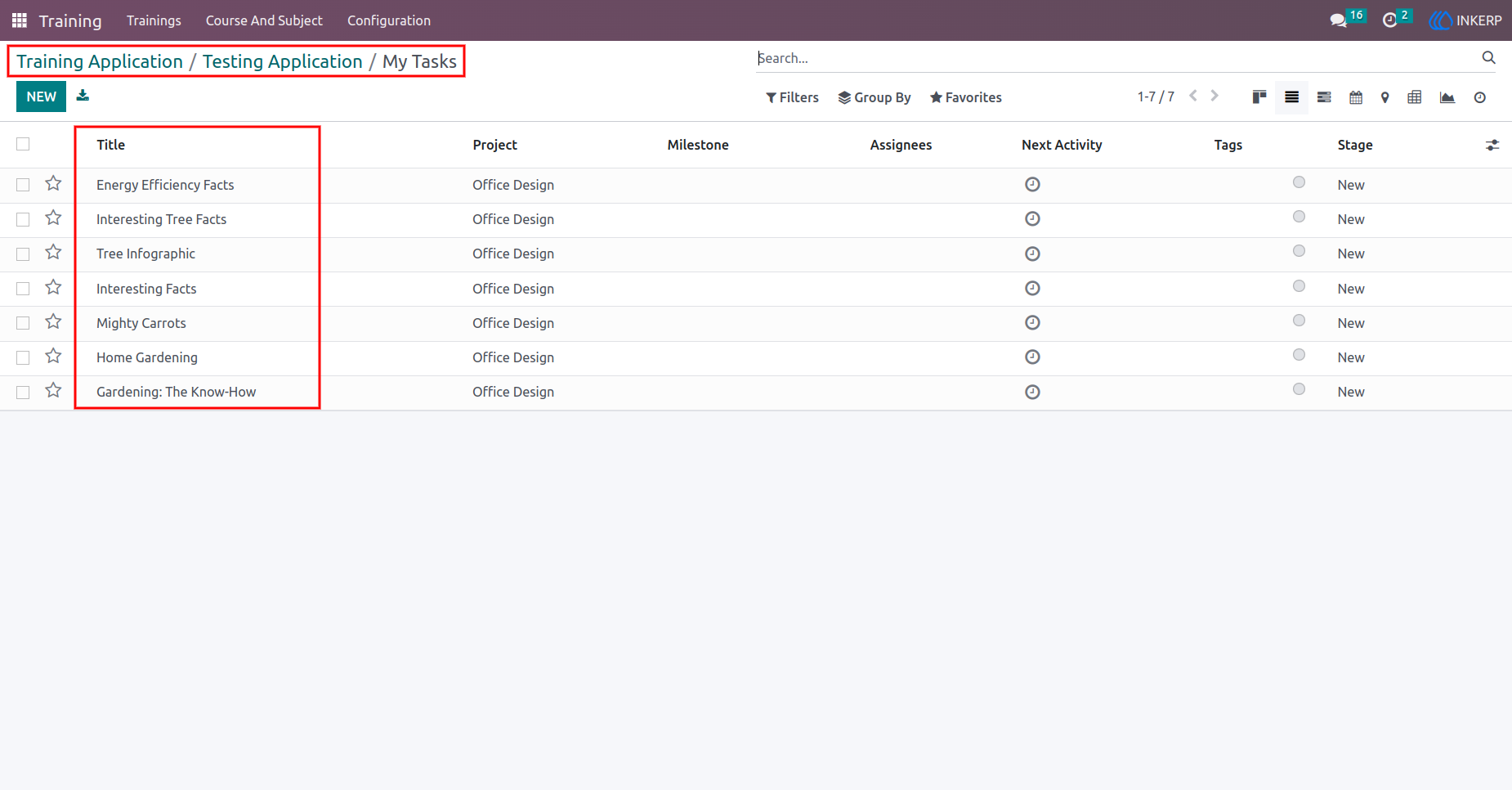Check the Gardening: The Know-How row
Image resolution: width=1512 pixels, height=790 pixels.
click(23, 393)
